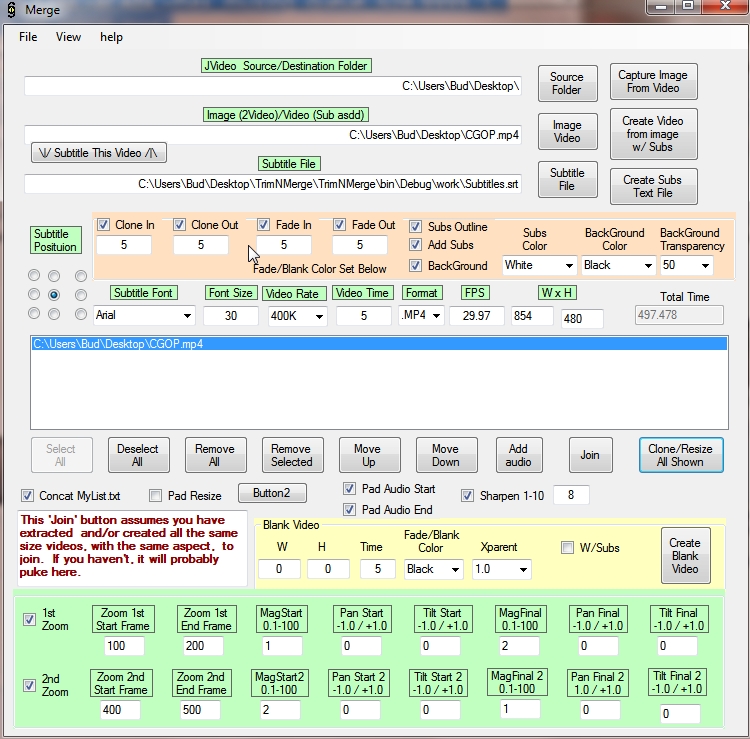Open the Subs Color dropdown showing White
The width and height of the screenshot is (750, 739).
click(539, 265)
